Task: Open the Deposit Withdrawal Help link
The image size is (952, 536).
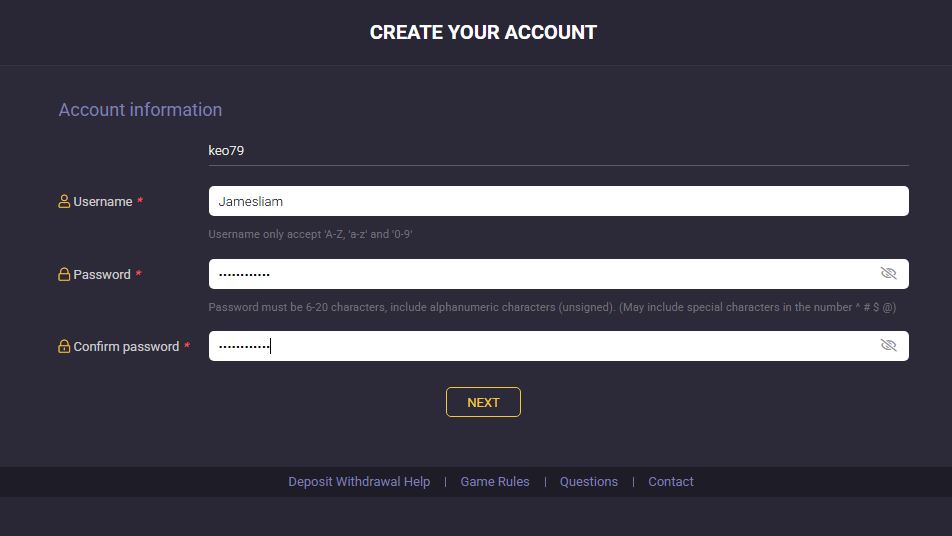Action: [x=359, y=482]
